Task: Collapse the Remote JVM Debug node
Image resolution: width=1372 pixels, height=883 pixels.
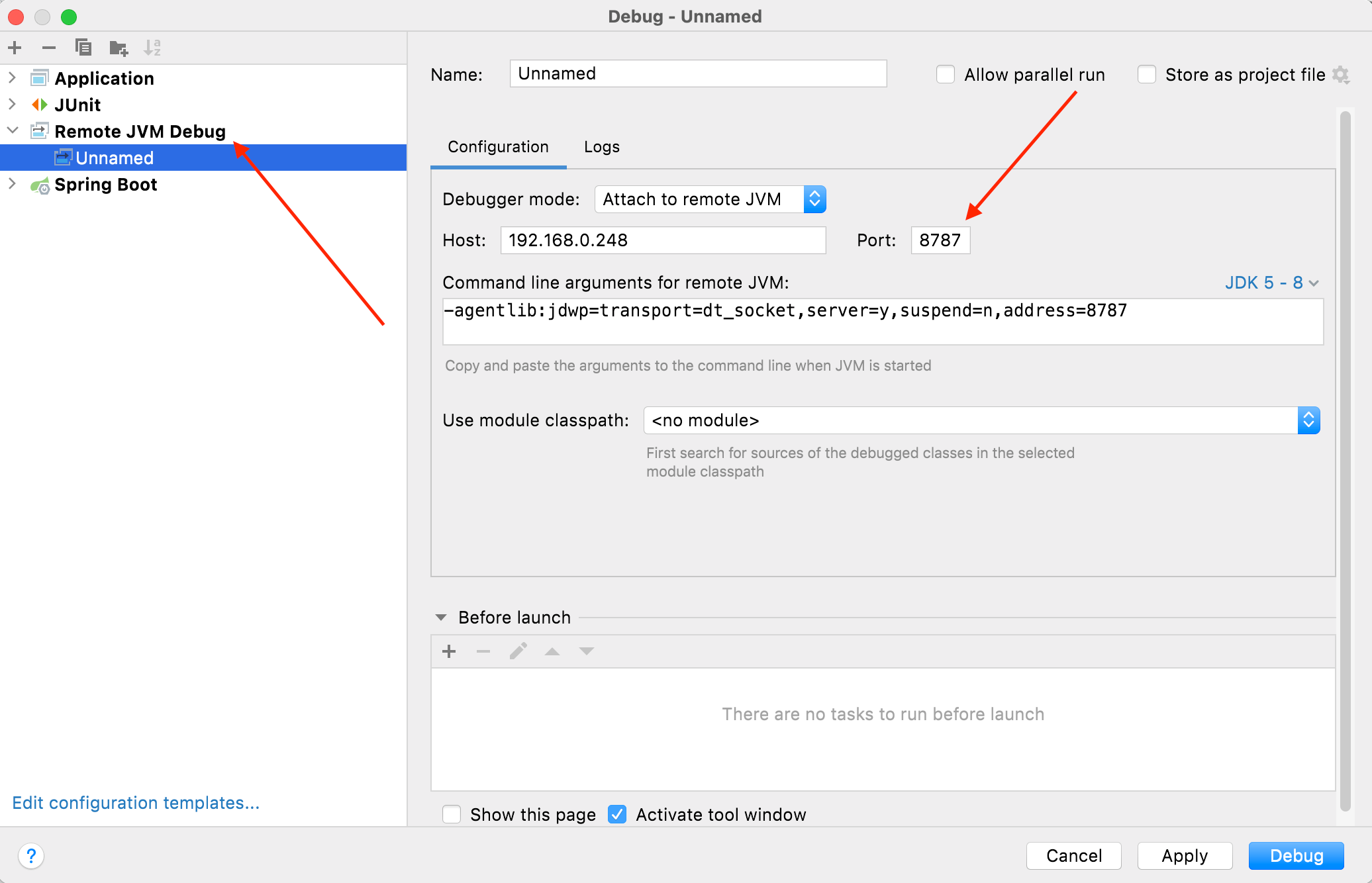Action: 12,131
